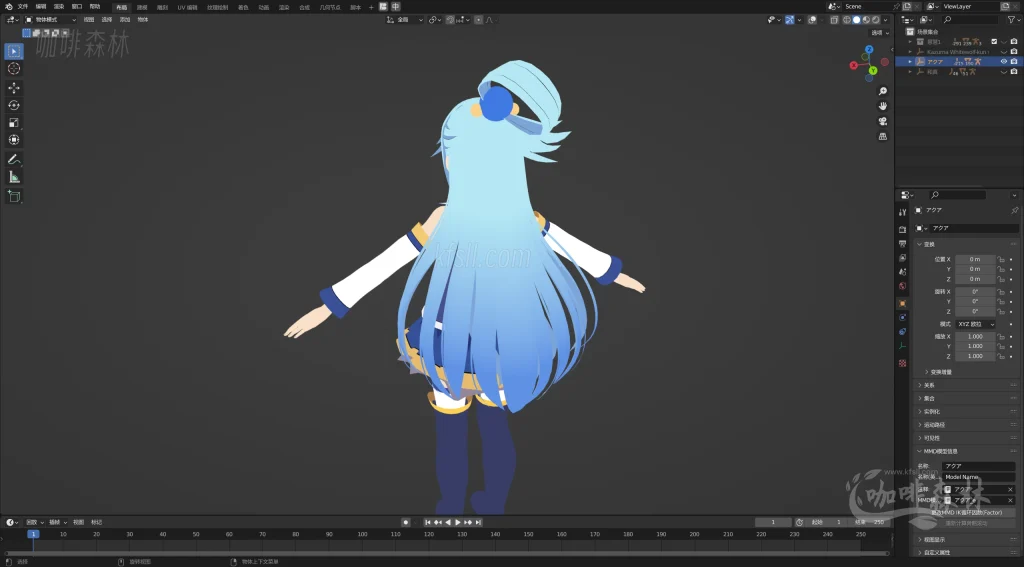Screen dimensions: 1024x567
Task: Switch to Rendered shading mode
Action: (x=875, y=20)
